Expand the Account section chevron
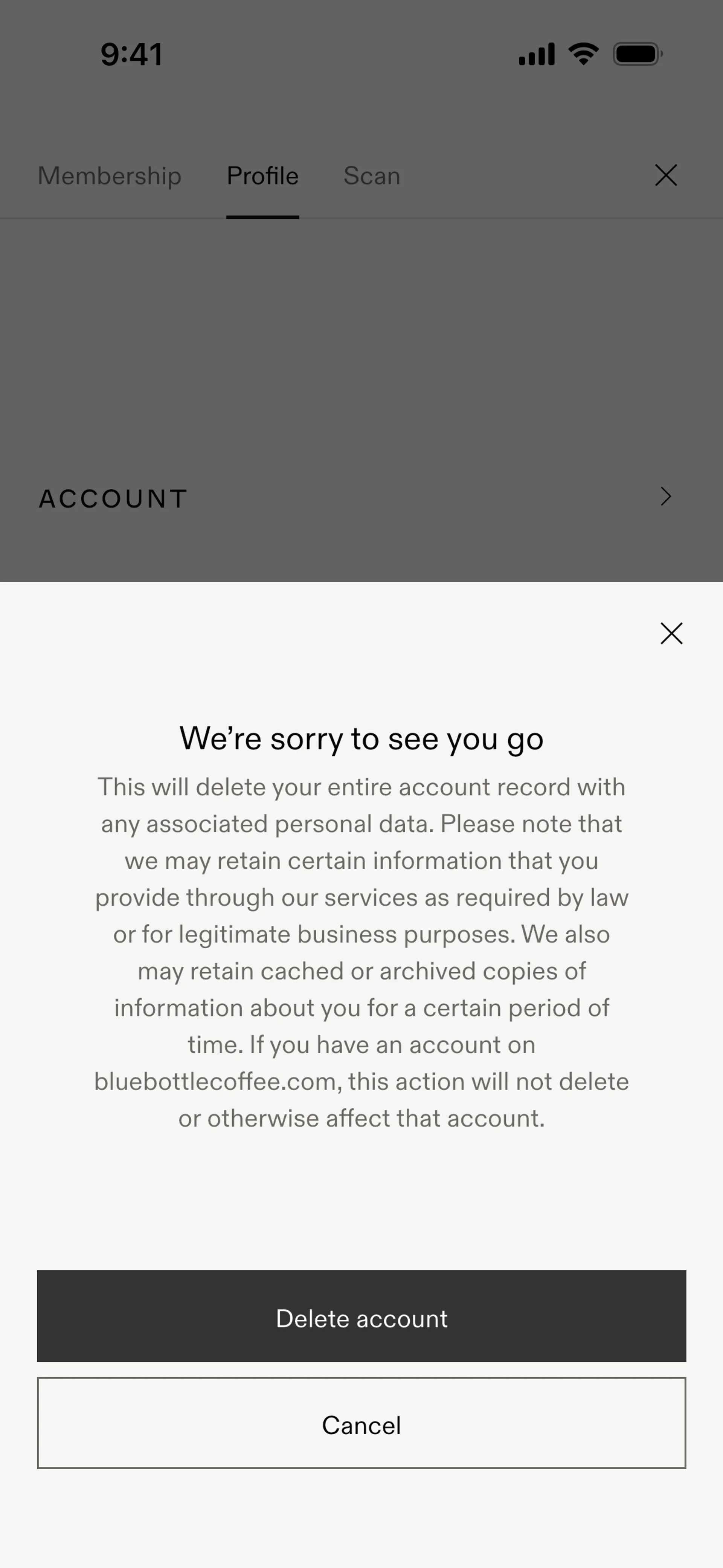The height and width of the screenshot is (1568, 723). click(666, 497)
